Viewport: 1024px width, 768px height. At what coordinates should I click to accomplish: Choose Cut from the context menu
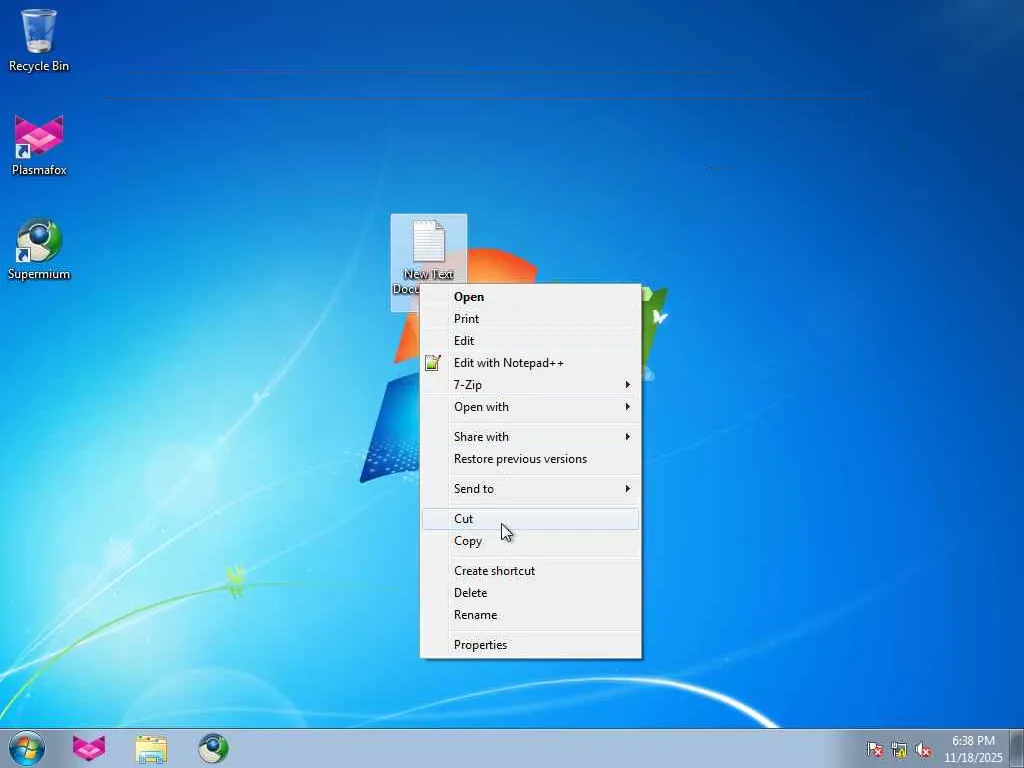point(531,519)
